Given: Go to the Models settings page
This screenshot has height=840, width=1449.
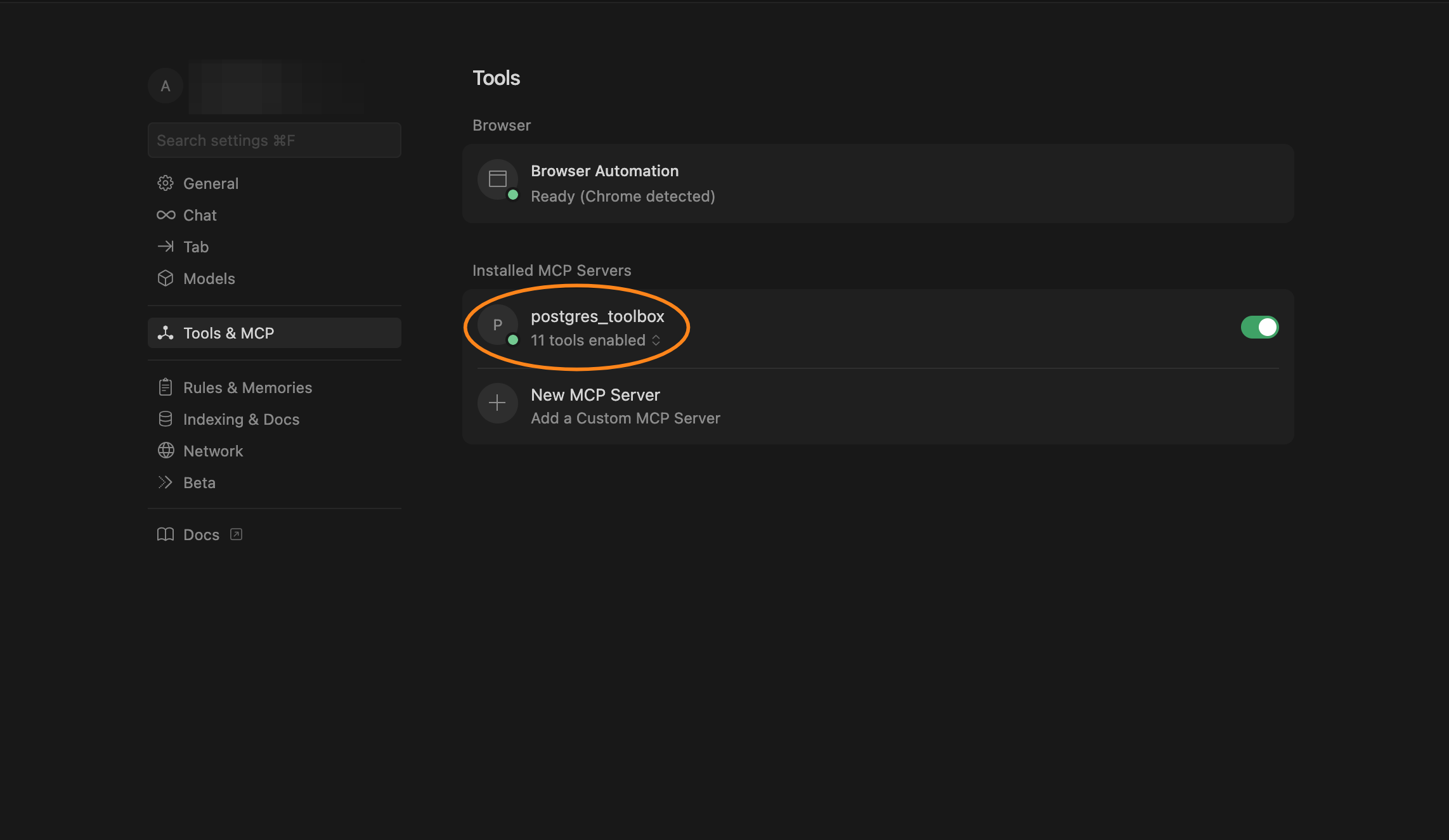Looking at the screenshot, I should [209, 278].
